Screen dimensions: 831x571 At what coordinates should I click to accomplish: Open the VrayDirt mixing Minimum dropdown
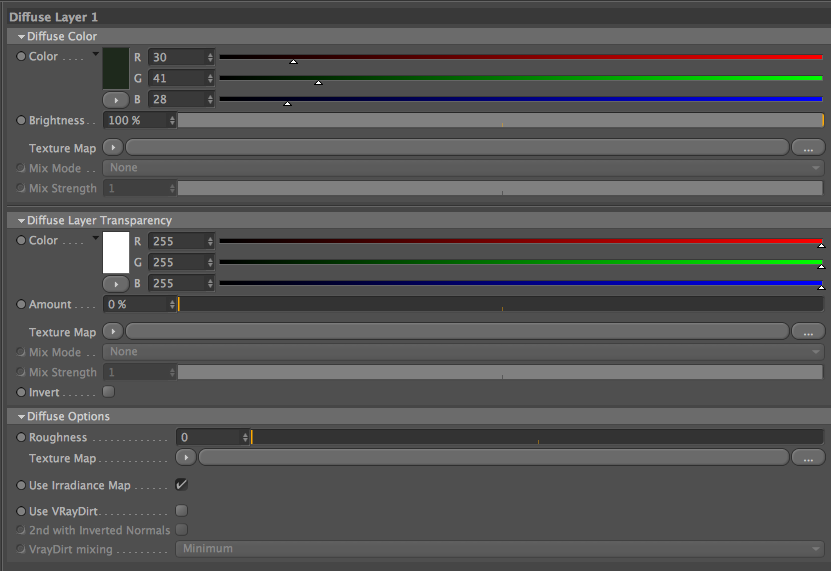click(x=500, y=549)
